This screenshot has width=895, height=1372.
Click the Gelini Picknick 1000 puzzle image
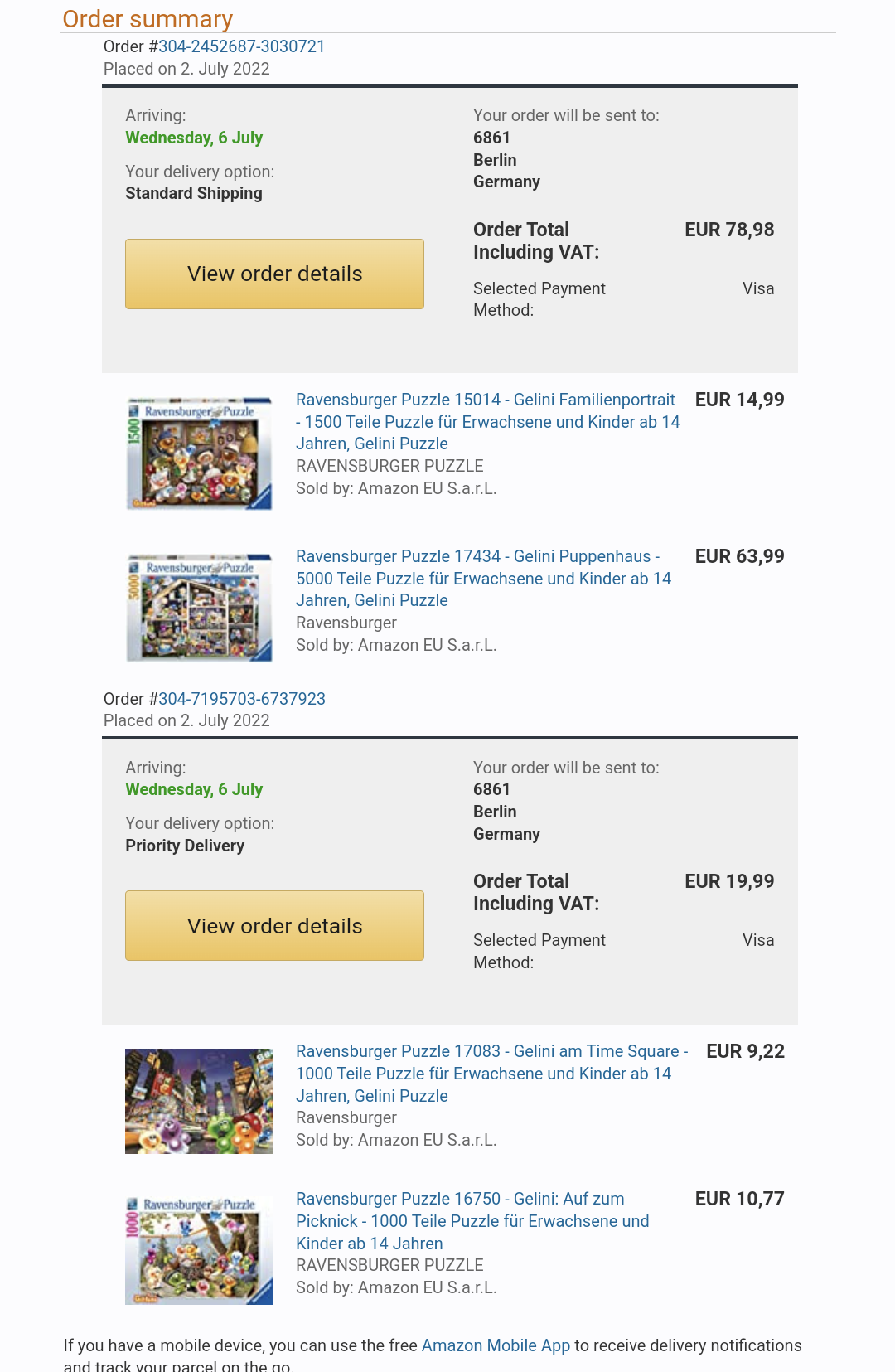[x=199, y=1250]
